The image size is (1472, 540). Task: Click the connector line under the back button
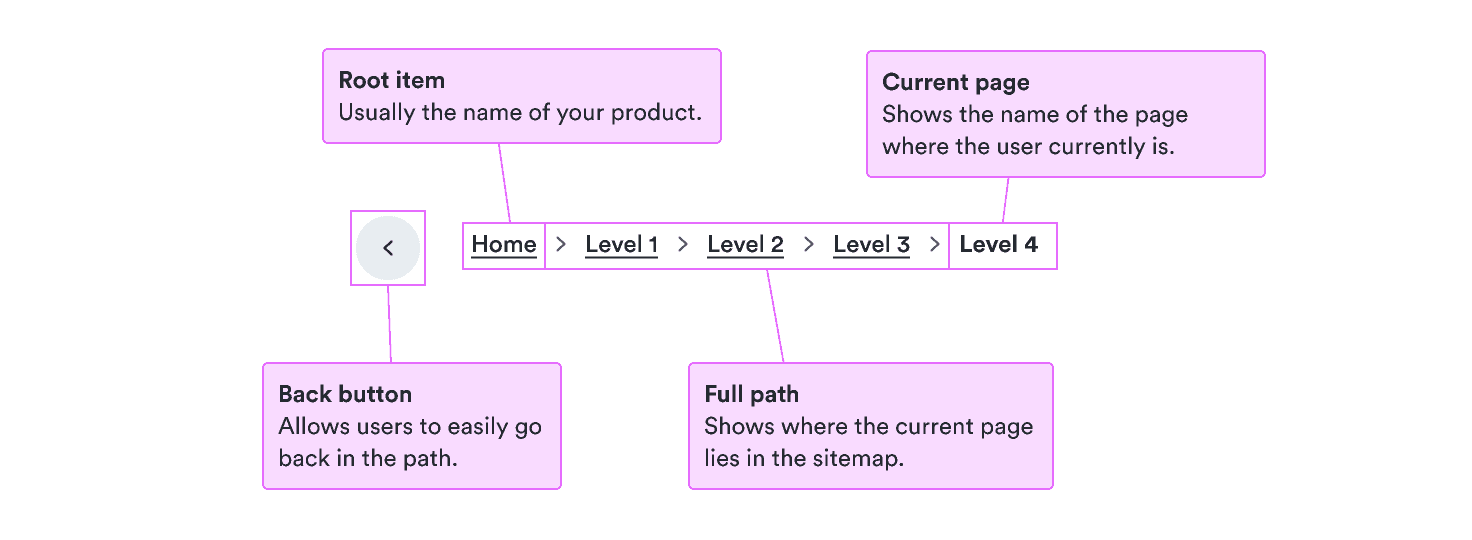[389, 324]
